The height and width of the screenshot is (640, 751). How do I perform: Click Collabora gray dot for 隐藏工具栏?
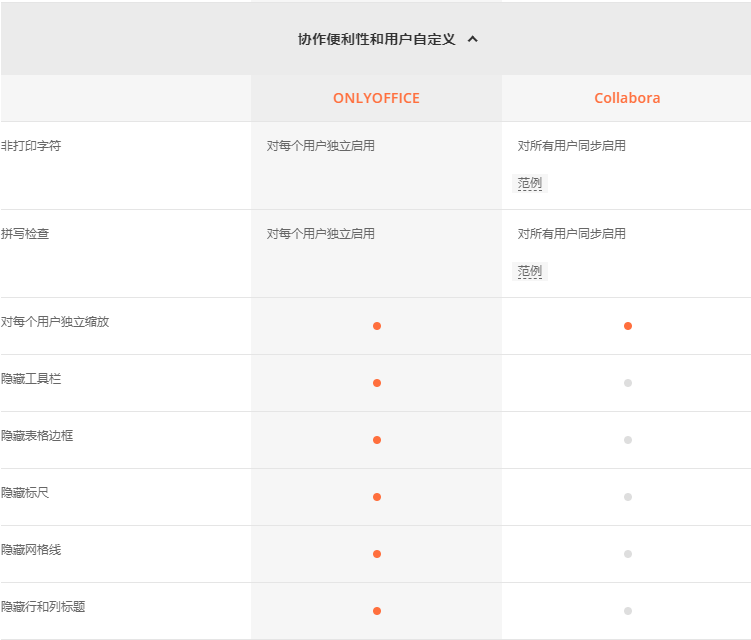(628, 383)
